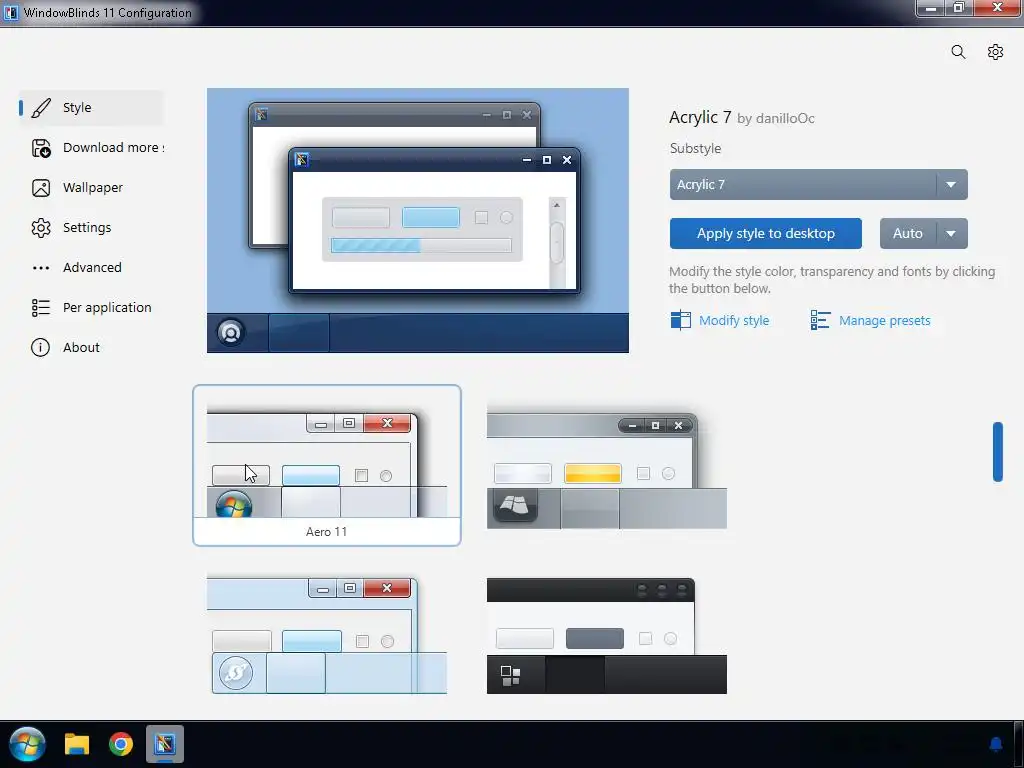This screenshot has height=768, width=1024.
Task: Open the Windows Start orb
Action: (x=27, y=744)
